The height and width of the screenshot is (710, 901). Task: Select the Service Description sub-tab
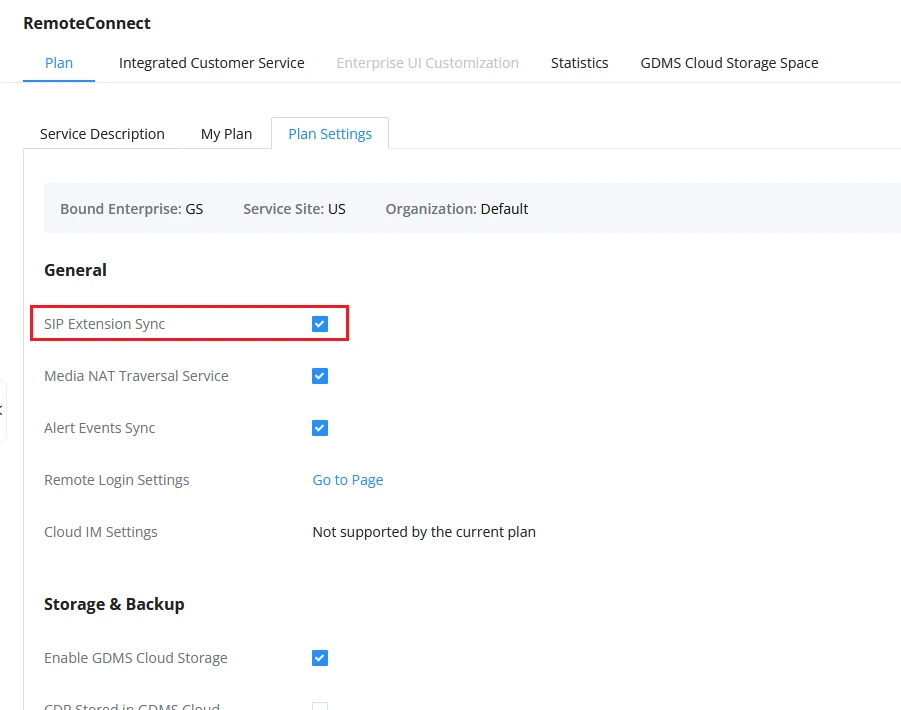coord(102,134)
